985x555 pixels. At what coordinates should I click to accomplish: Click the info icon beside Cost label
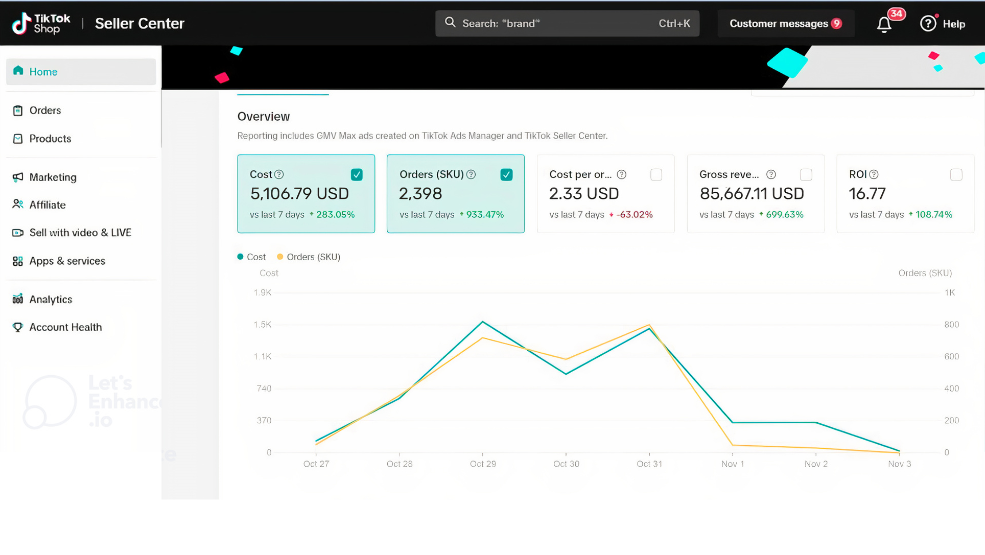pyautogui.click(x=279, y=175)
